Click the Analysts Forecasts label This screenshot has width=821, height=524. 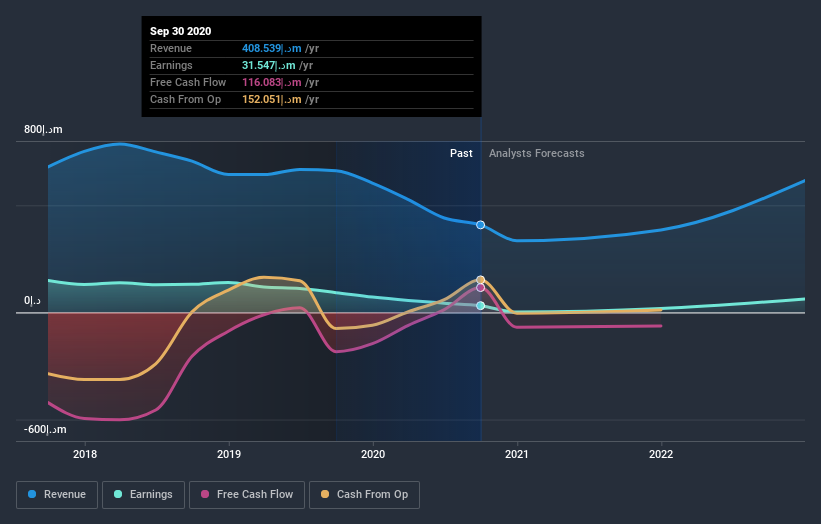click(x=537, y=153)
